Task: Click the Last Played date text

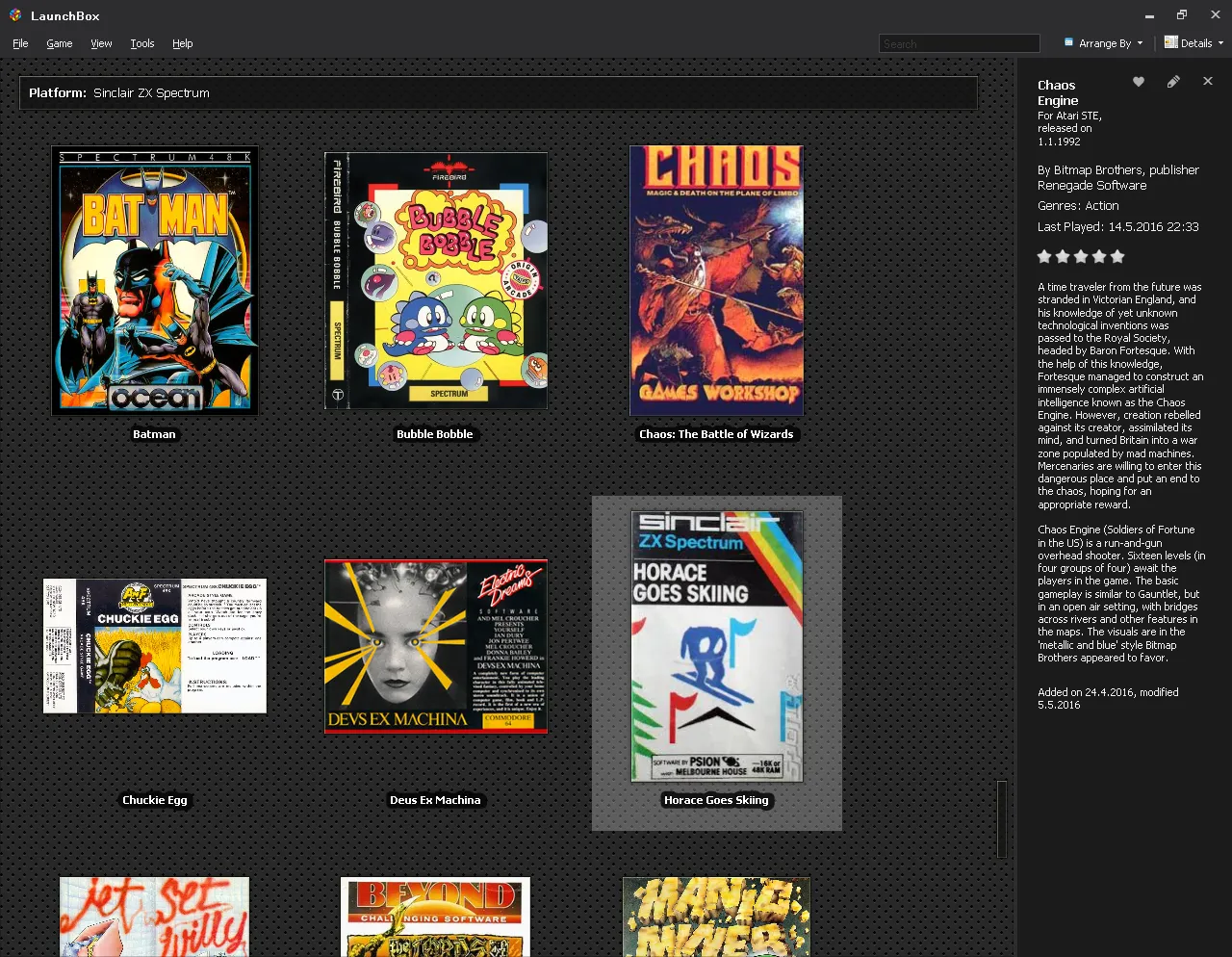Action: tap(1118, 227)
